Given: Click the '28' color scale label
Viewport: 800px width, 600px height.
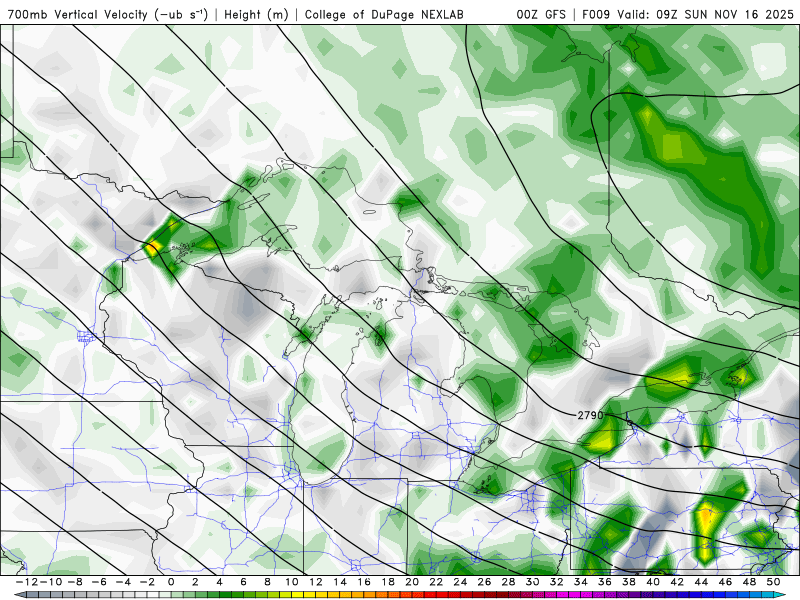Looking at the screenshot, I should click(x=508, y=582).
